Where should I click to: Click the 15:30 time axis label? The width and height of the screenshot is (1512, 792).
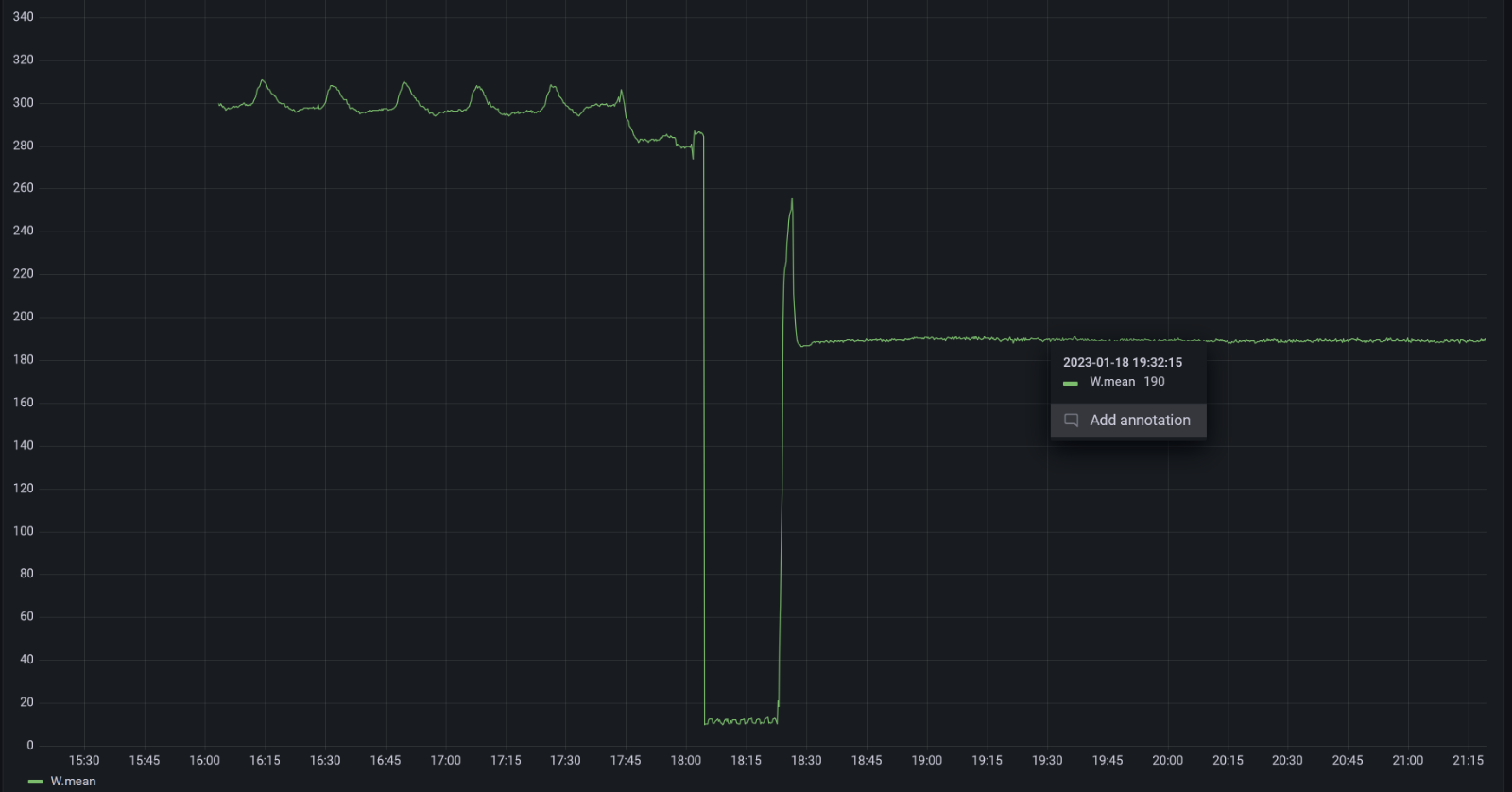[84, 760]
